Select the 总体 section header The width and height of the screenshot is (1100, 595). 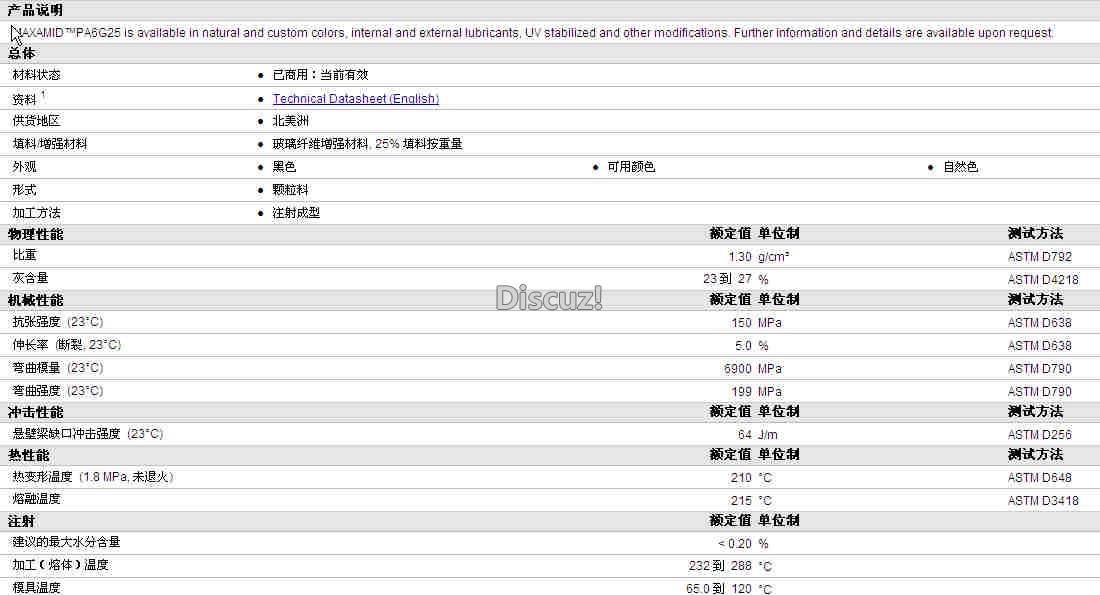tap(22, 53)
